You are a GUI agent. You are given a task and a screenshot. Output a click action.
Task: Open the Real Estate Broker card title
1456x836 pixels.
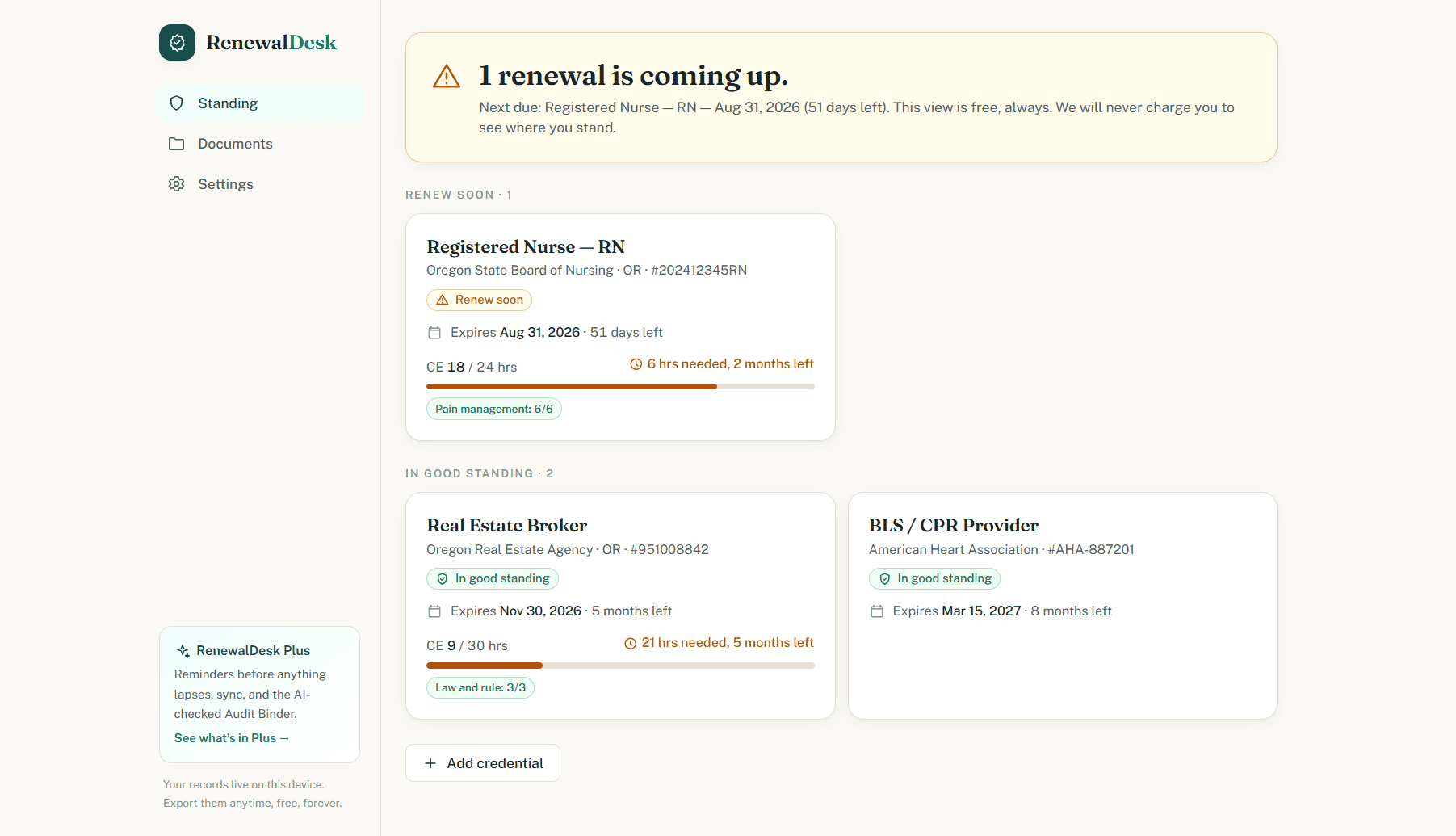pyautogui.click(x=506, y=526)
